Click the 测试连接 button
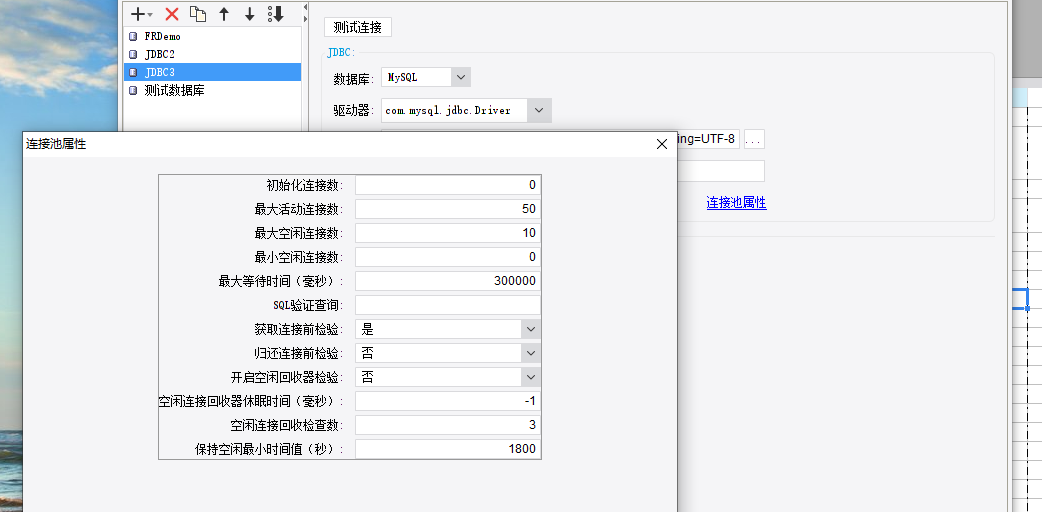The height and width of the screenshot is (512, 1042). click(358, 27)
